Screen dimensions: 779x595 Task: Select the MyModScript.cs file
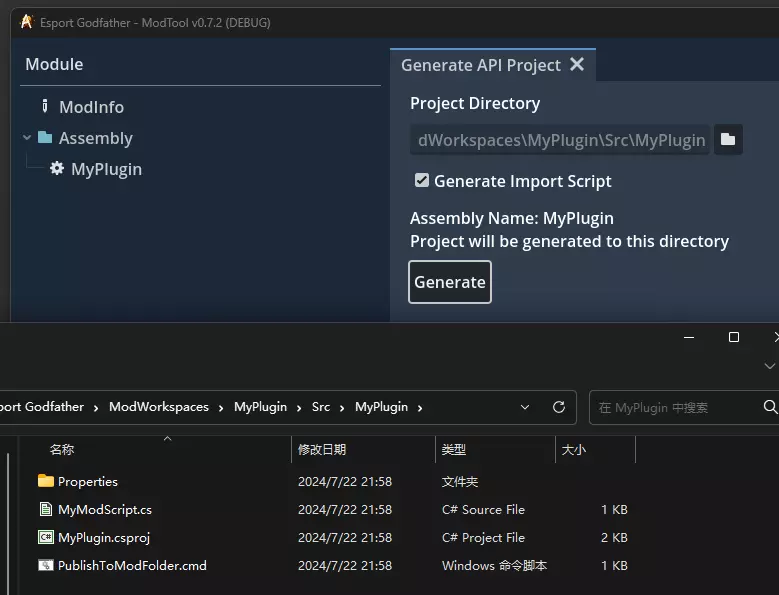pyautogui.click(x=104, y=510)
